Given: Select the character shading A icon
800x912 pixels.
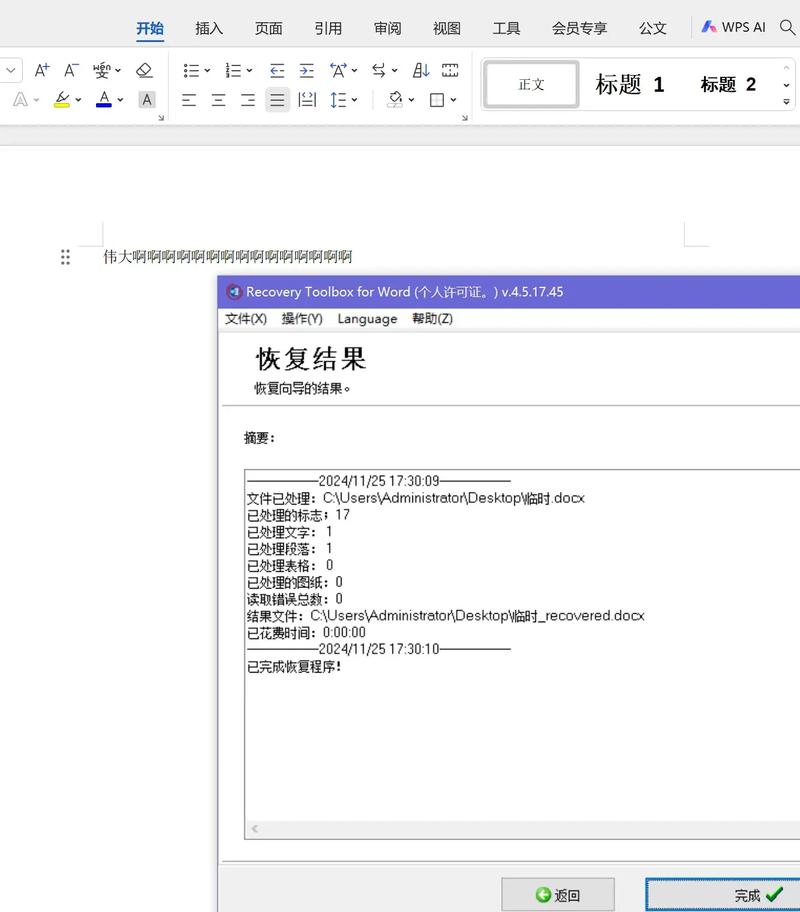Looking at the screenshot, I should (x=146, y=100).
